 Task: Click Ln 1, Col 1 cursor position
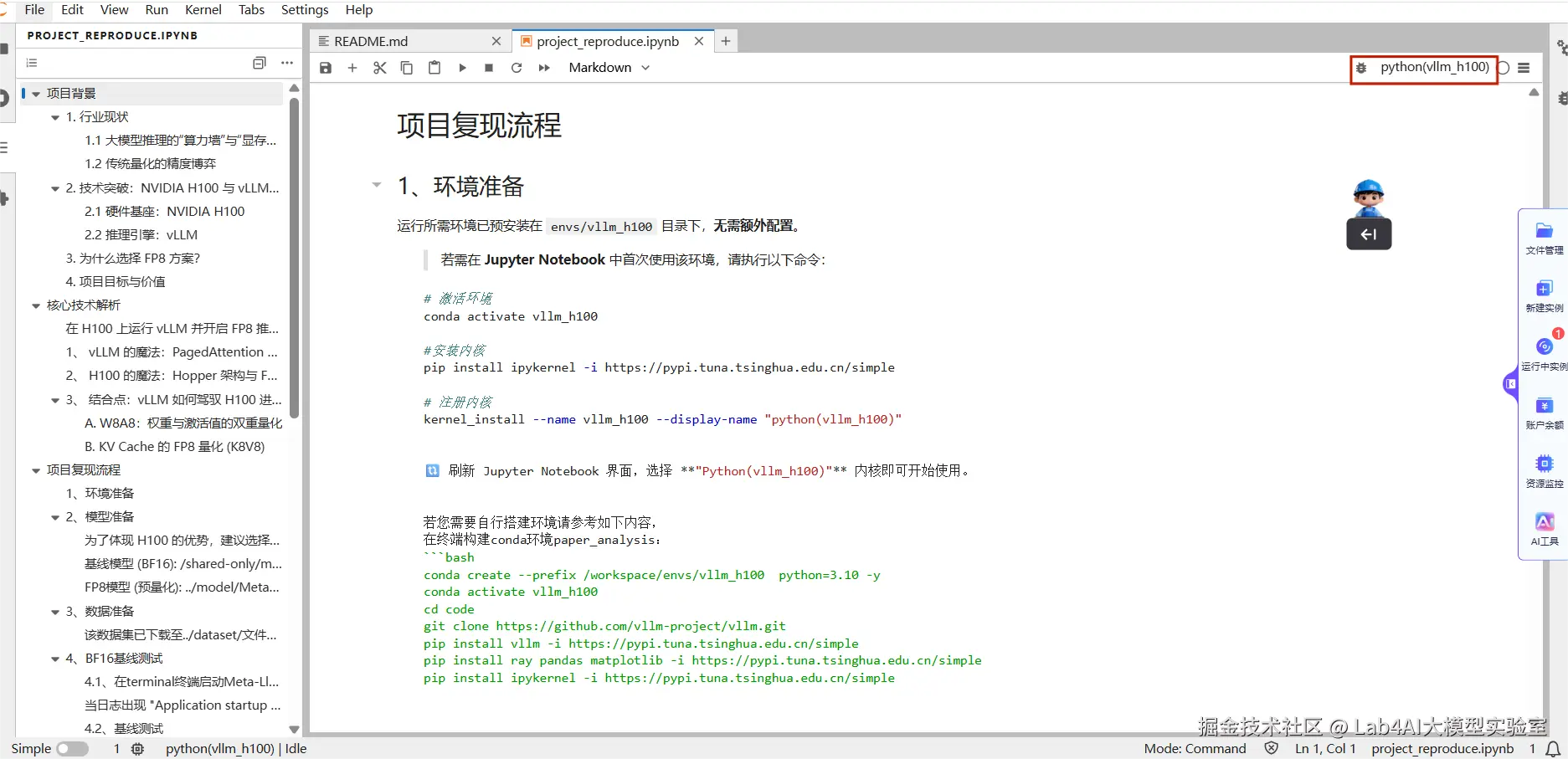(x=1325, y=749)
